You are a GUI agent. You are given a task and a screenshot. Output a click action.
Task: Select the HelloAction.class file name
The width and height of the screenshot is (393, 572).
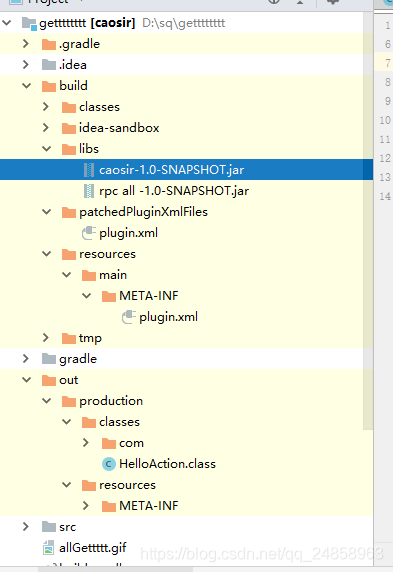point(167,464)
